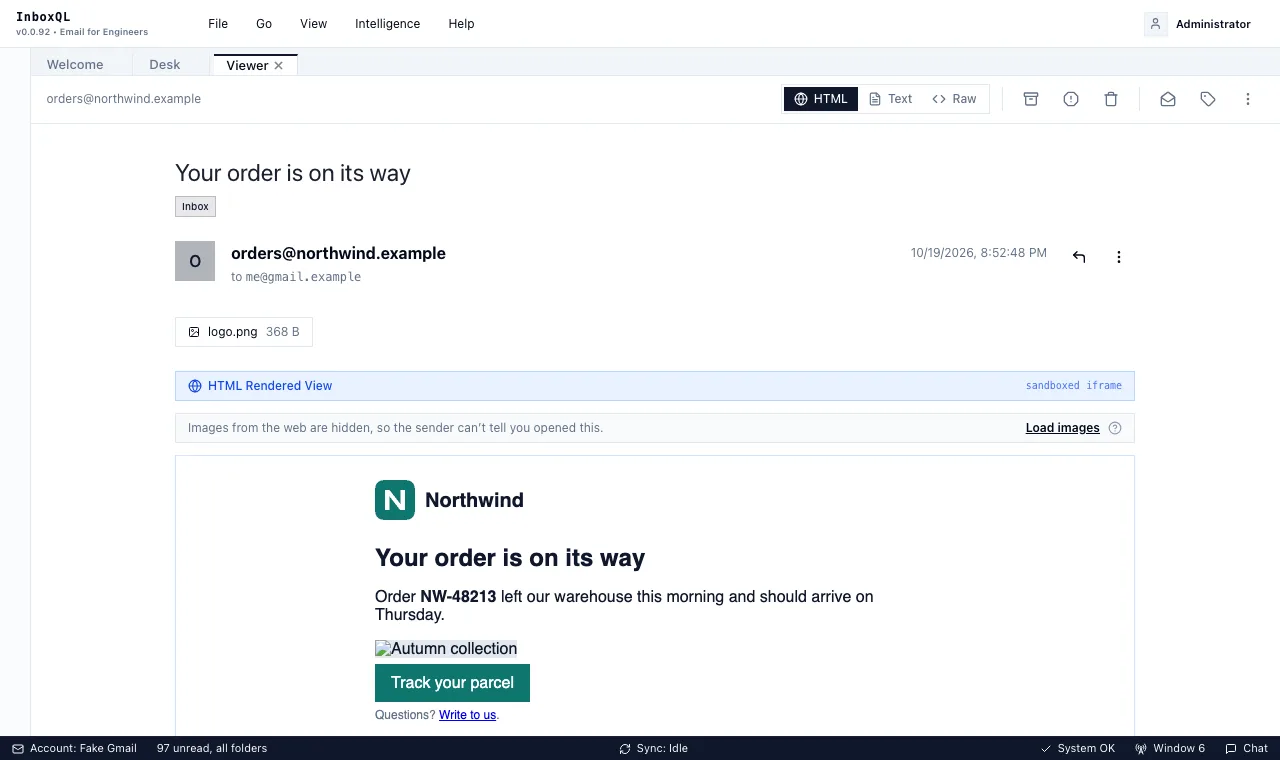Click Track your parcel button
Image resolution: width=1280 pixels, height=760 pixels.
coord(452,683)
